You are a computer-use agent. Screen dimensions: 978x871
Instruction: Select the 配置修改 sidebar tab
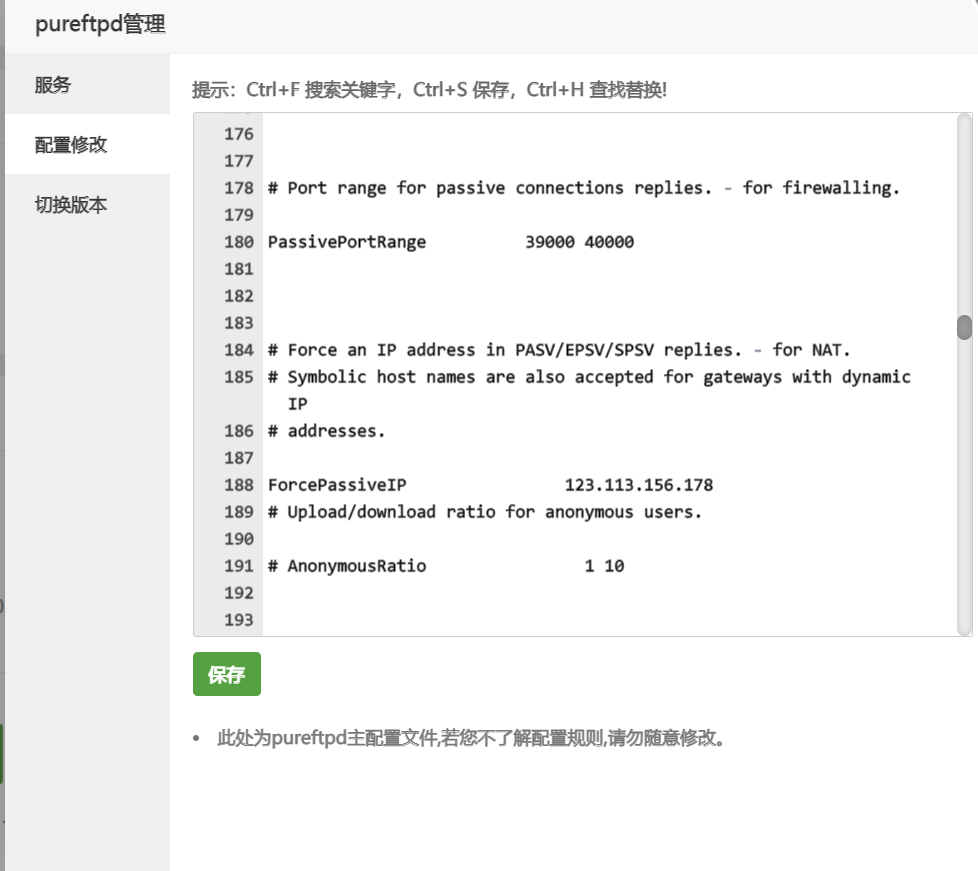pyautogui.click(x=87, y=144)
